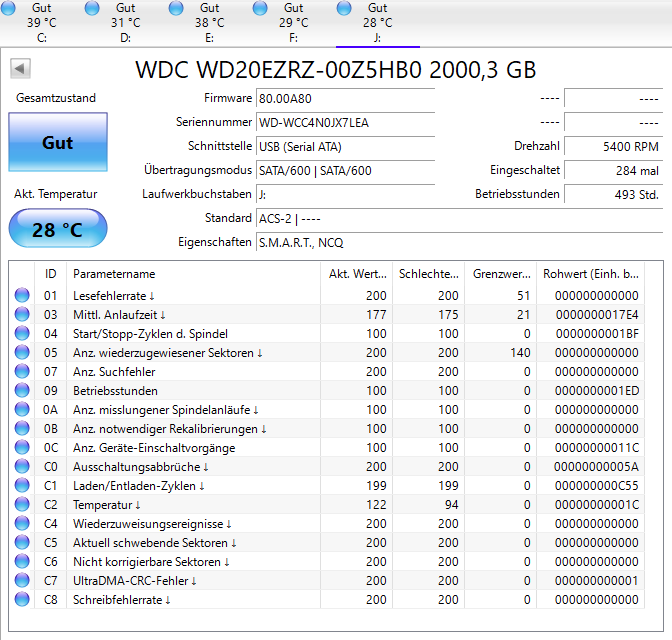The height and width of the screenshot is (640, 672).
Task: Select the Mittl. Anlaufzeit parameter name
Action: click(119, 315)
